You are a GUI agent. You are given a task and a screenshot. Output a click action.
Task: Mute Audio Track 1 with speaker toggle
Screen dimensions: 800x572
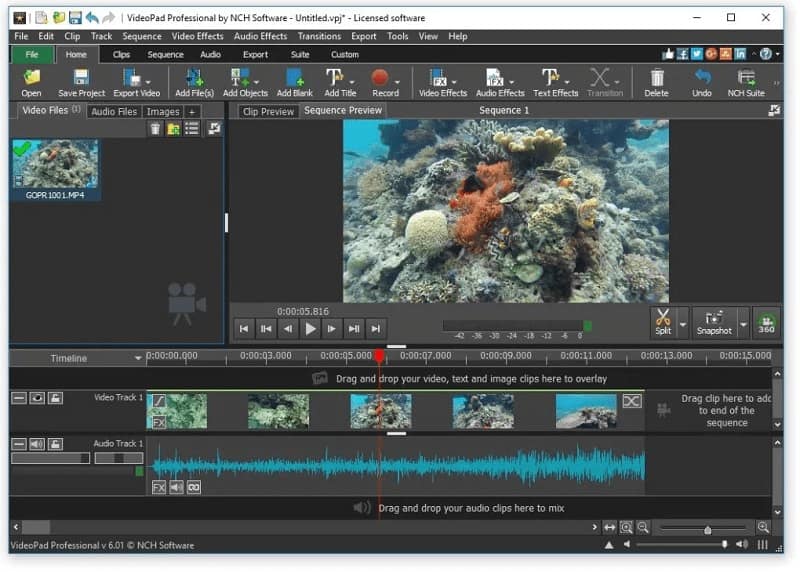click(37, 444)
